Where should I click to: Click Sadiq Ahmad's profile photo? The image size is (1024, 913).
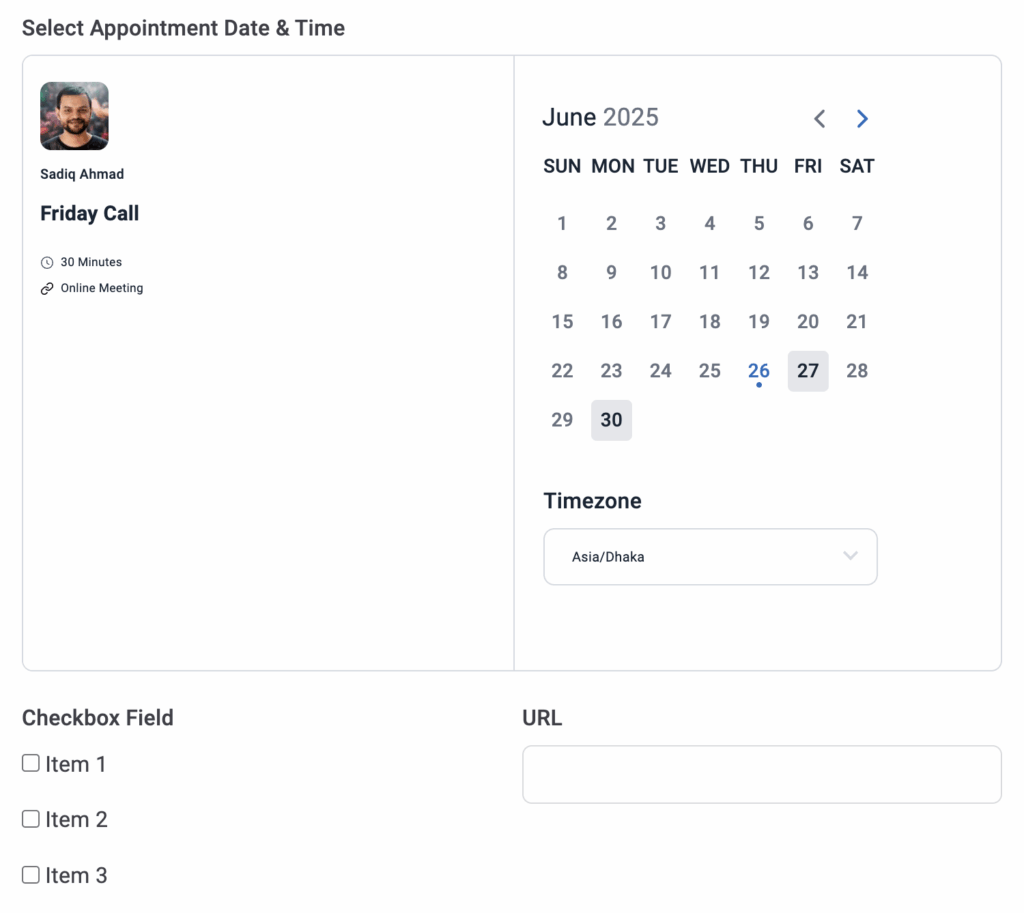[74, 115]
